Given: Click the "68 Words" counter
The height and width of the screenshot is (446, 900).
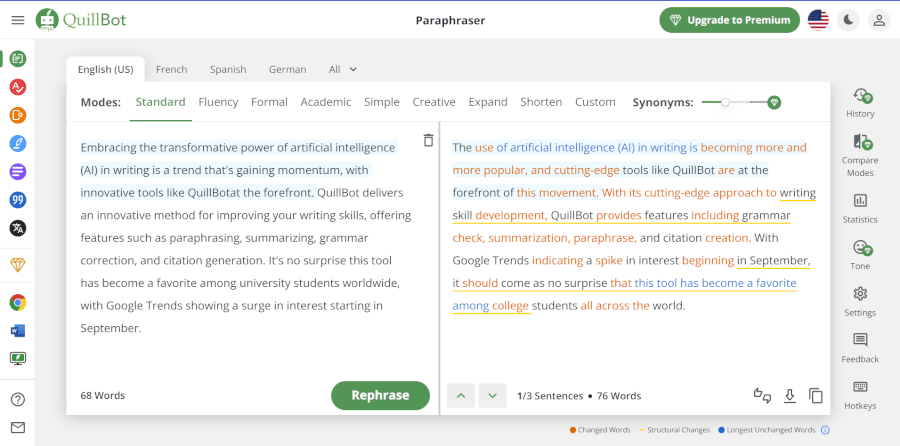Looking at the screenshot, I should pos(102,395).
